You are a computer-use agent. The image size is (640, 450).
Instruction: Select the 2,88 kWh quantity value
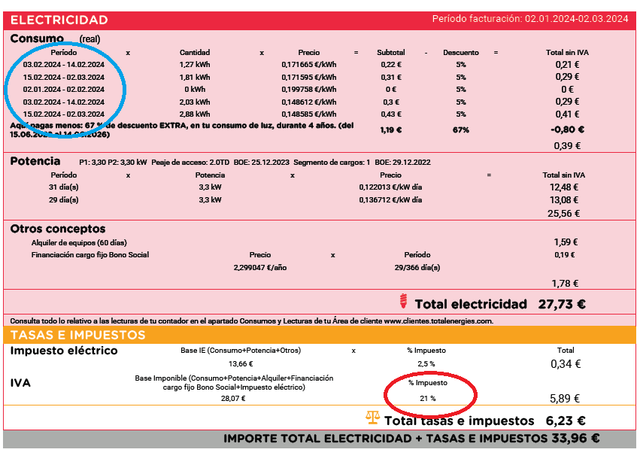[x=195, y=114]
